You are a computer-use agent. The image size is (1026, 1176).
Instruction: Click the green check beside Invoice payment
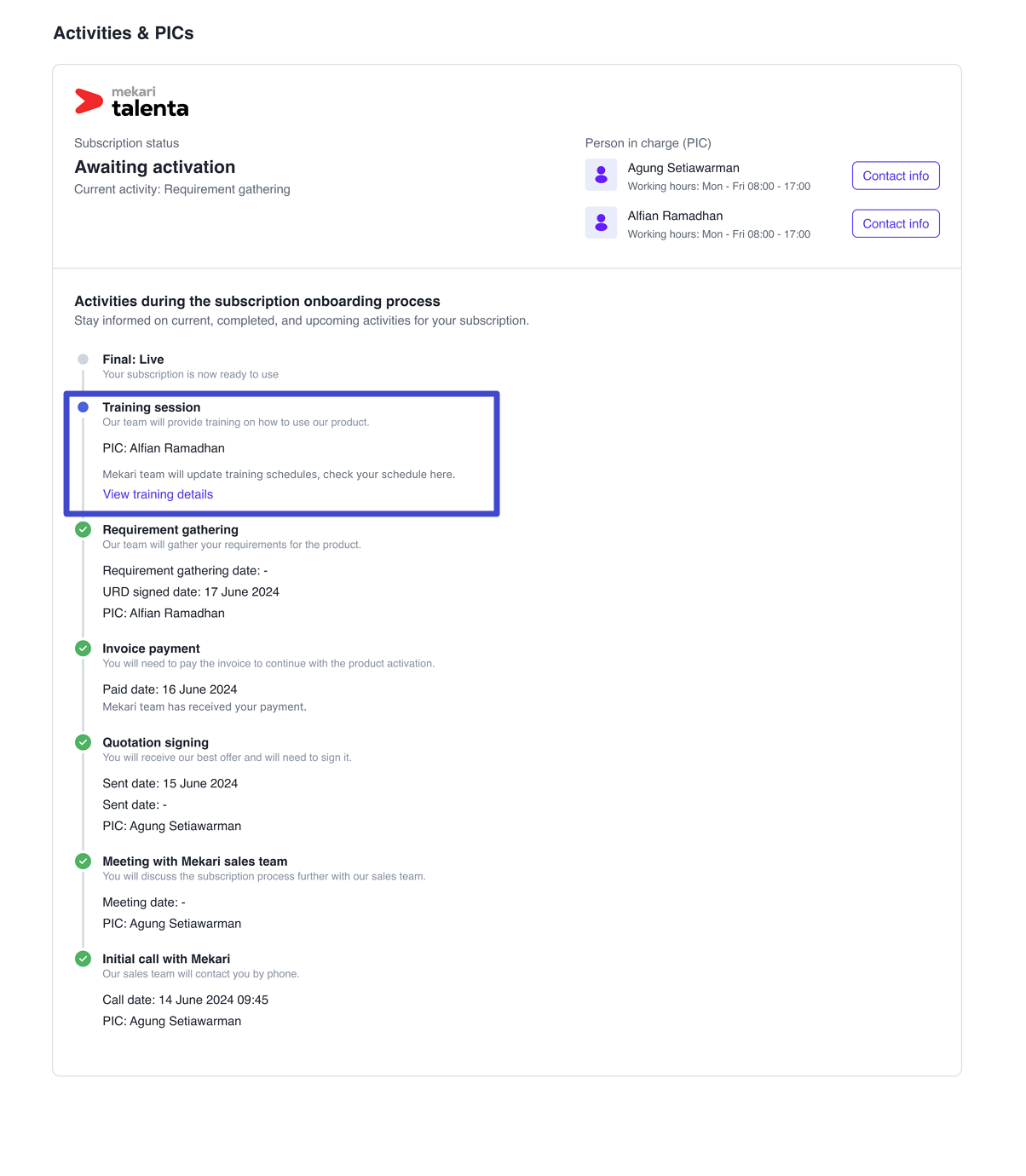(83, 649)
